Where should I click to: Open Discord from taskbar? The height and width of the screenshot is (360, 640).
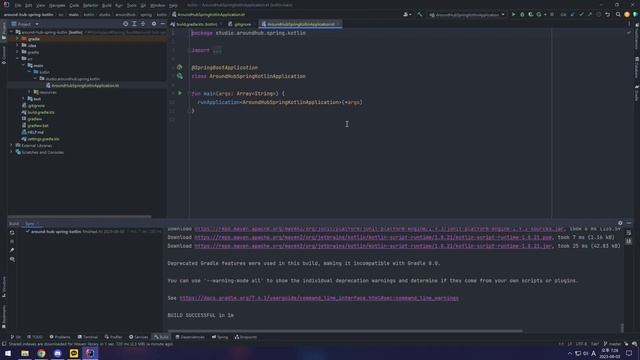pos(58,353)
